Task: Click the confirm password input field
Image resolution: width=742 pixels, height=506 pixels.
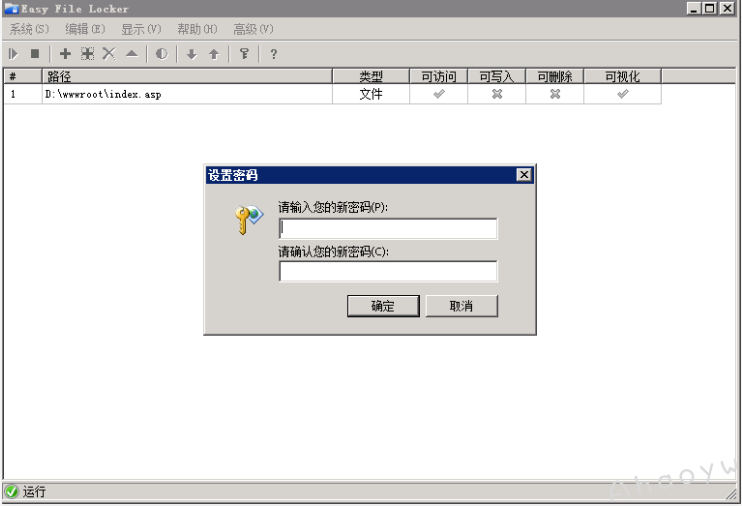Action: pos(387,271)
